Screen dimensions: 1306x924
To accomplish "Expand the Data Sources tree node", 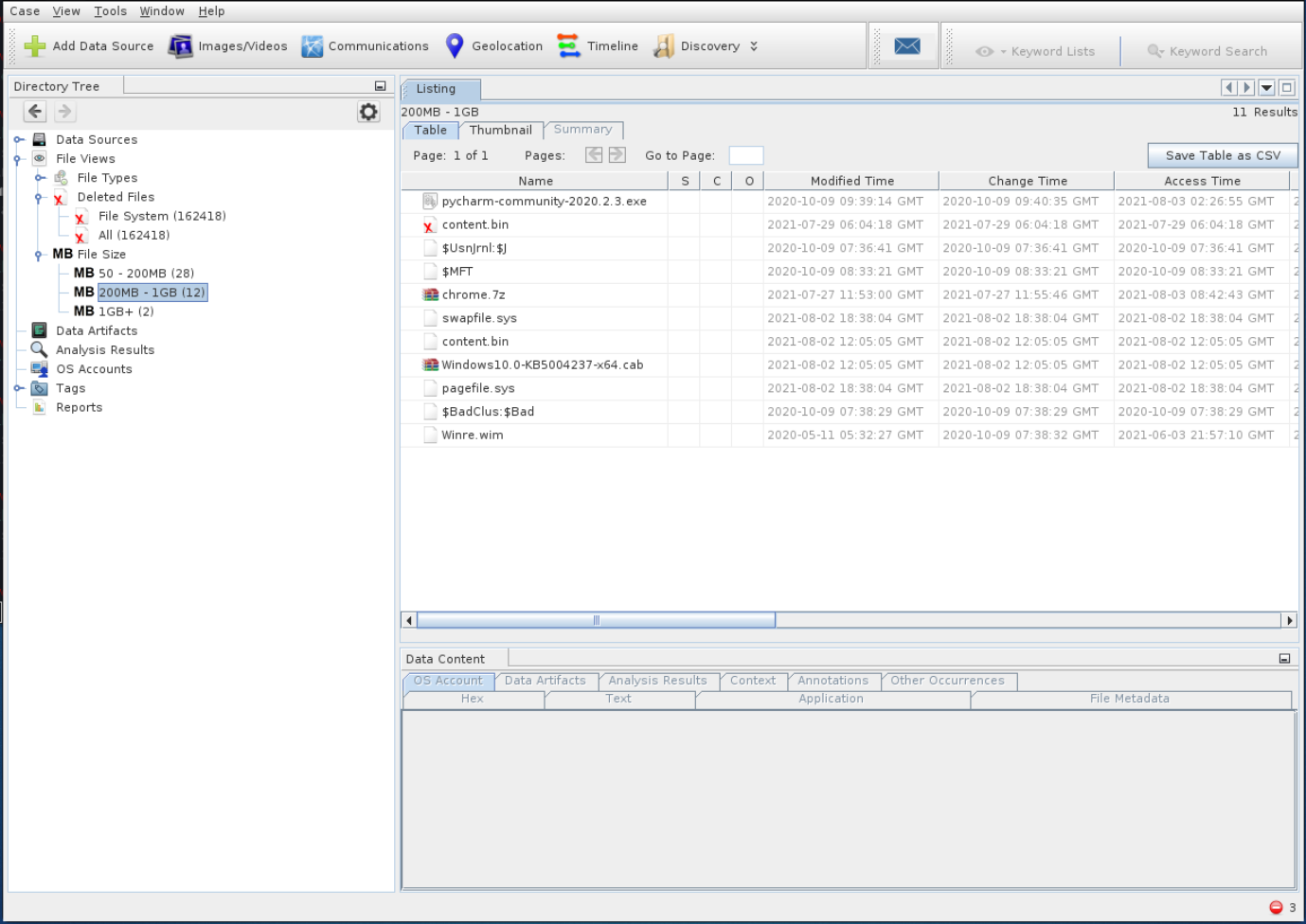I will click(18, 140).
